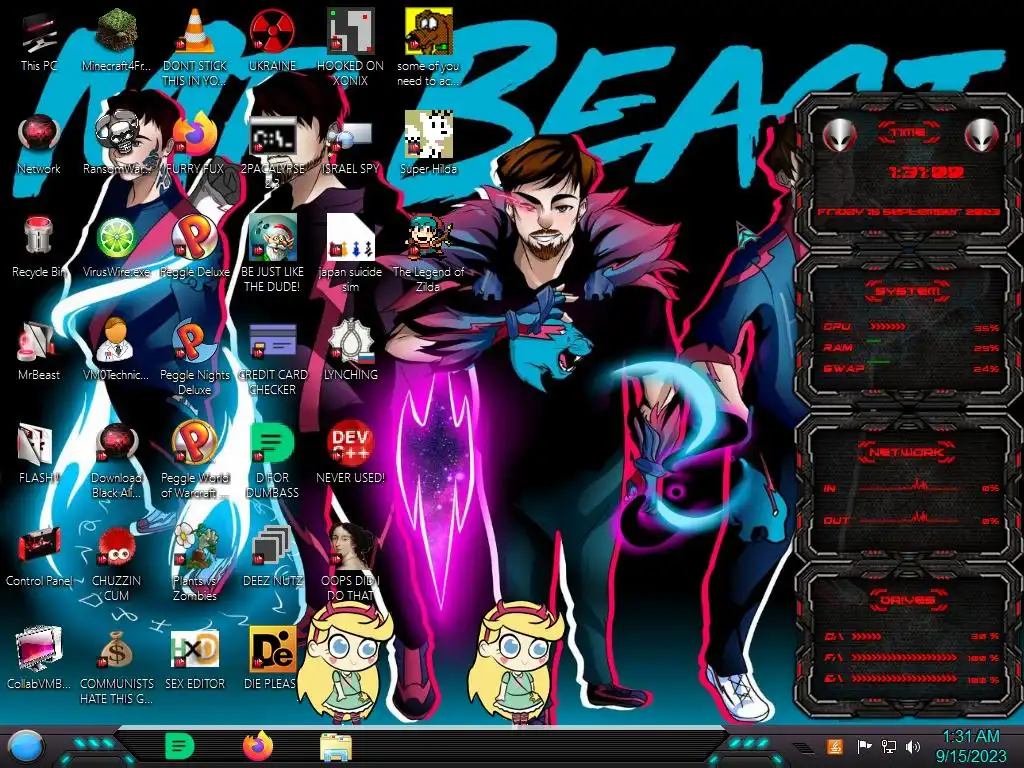Select the VLC cone 'DONT STICK THIS IN YO...' icon

point(195,47)
